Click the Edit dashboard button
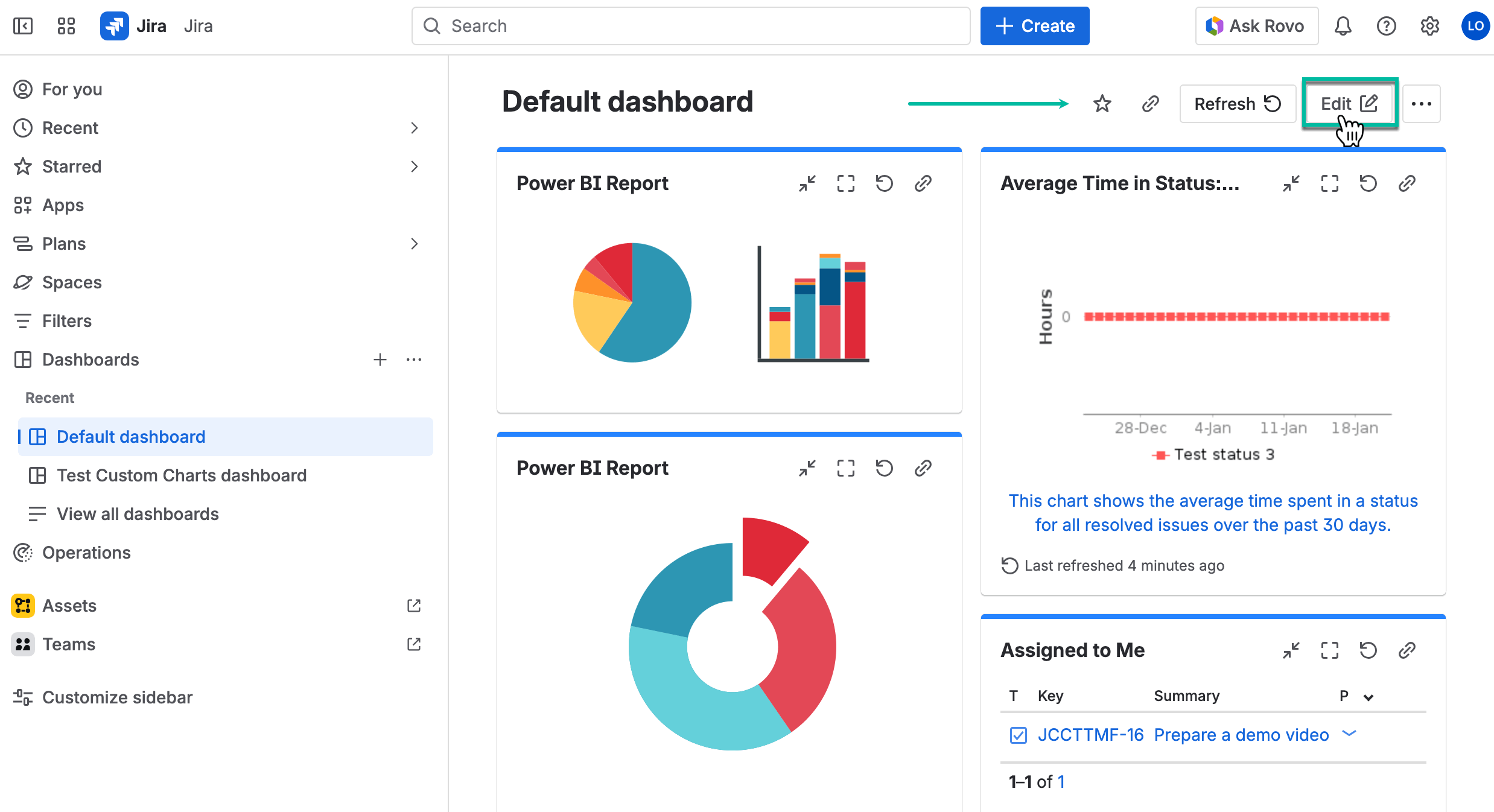Viewport: 1494px width, 812px height. tap(1349, 104)
